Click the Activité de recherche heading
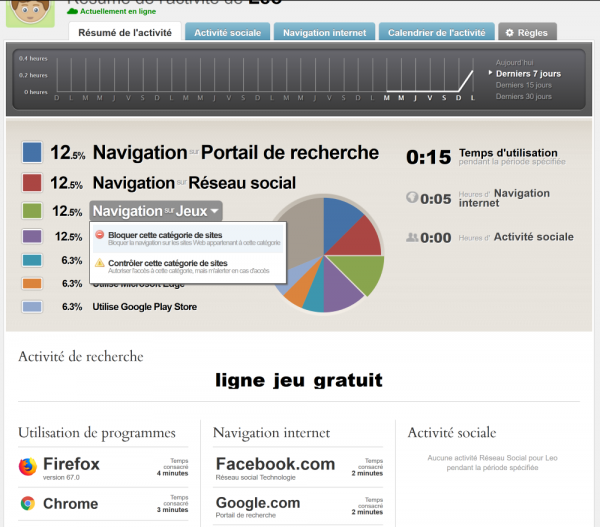This screenshot has width=600, height=527. pyautogui.click(x=81, y=356)
